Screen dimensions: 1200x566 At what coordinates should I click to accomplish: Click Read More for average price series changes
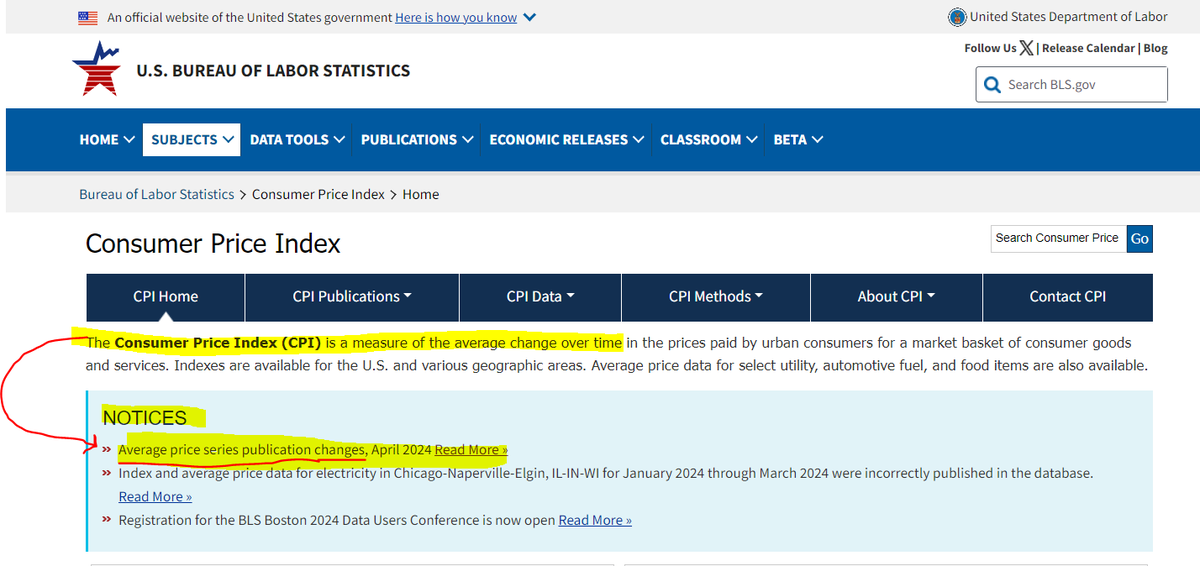point(471,450)
